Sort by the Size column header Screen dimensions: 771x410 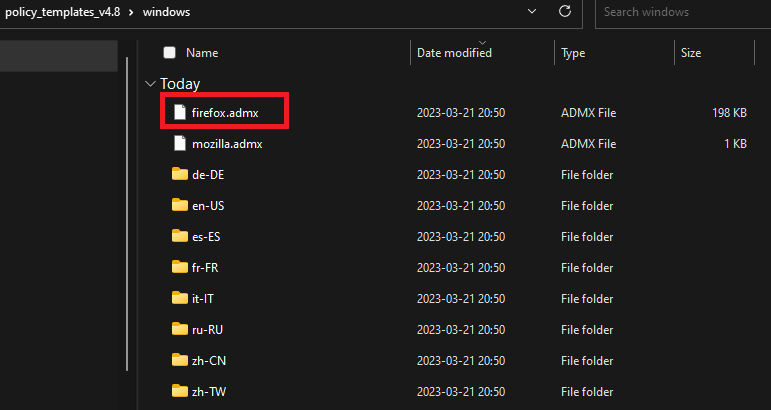point(691,53)
